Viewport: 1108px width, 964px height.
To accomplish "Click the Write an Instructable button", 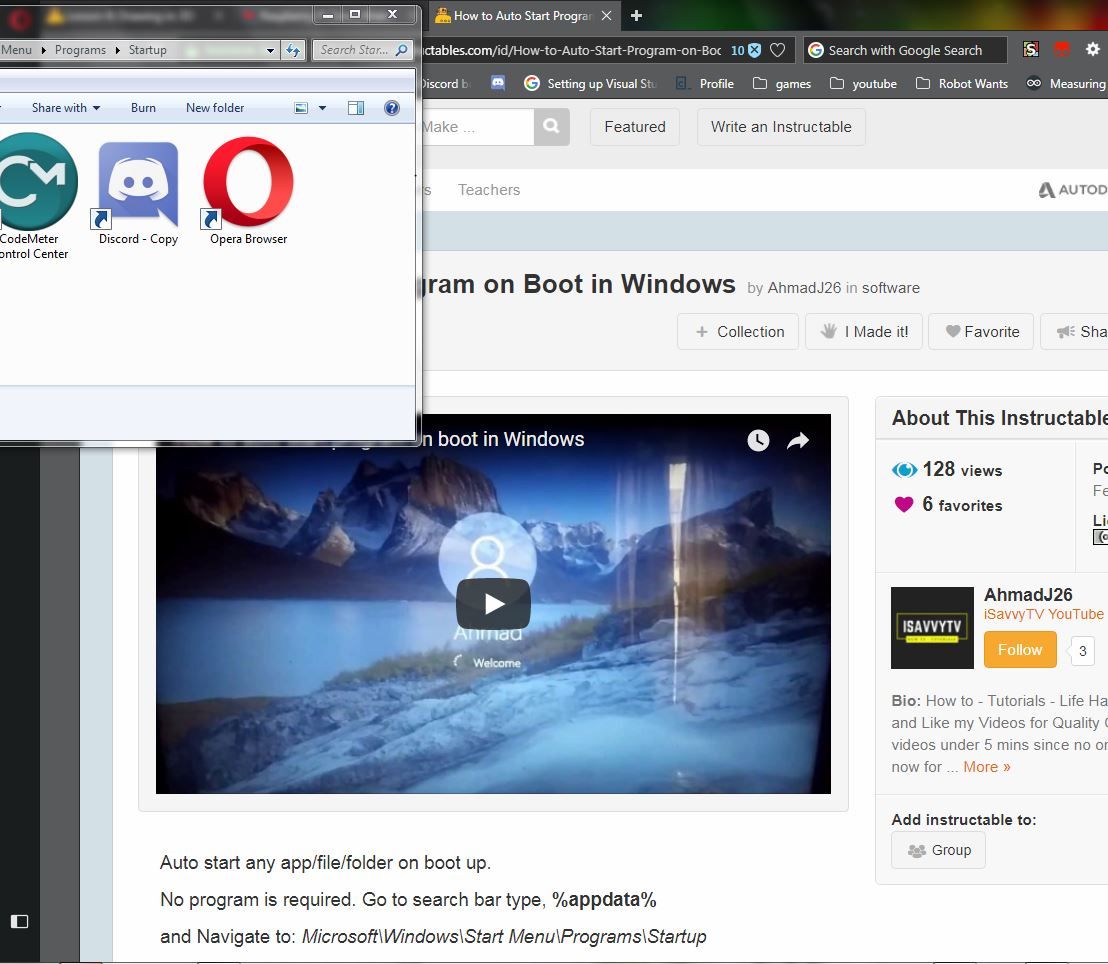I will click(780, 127).
